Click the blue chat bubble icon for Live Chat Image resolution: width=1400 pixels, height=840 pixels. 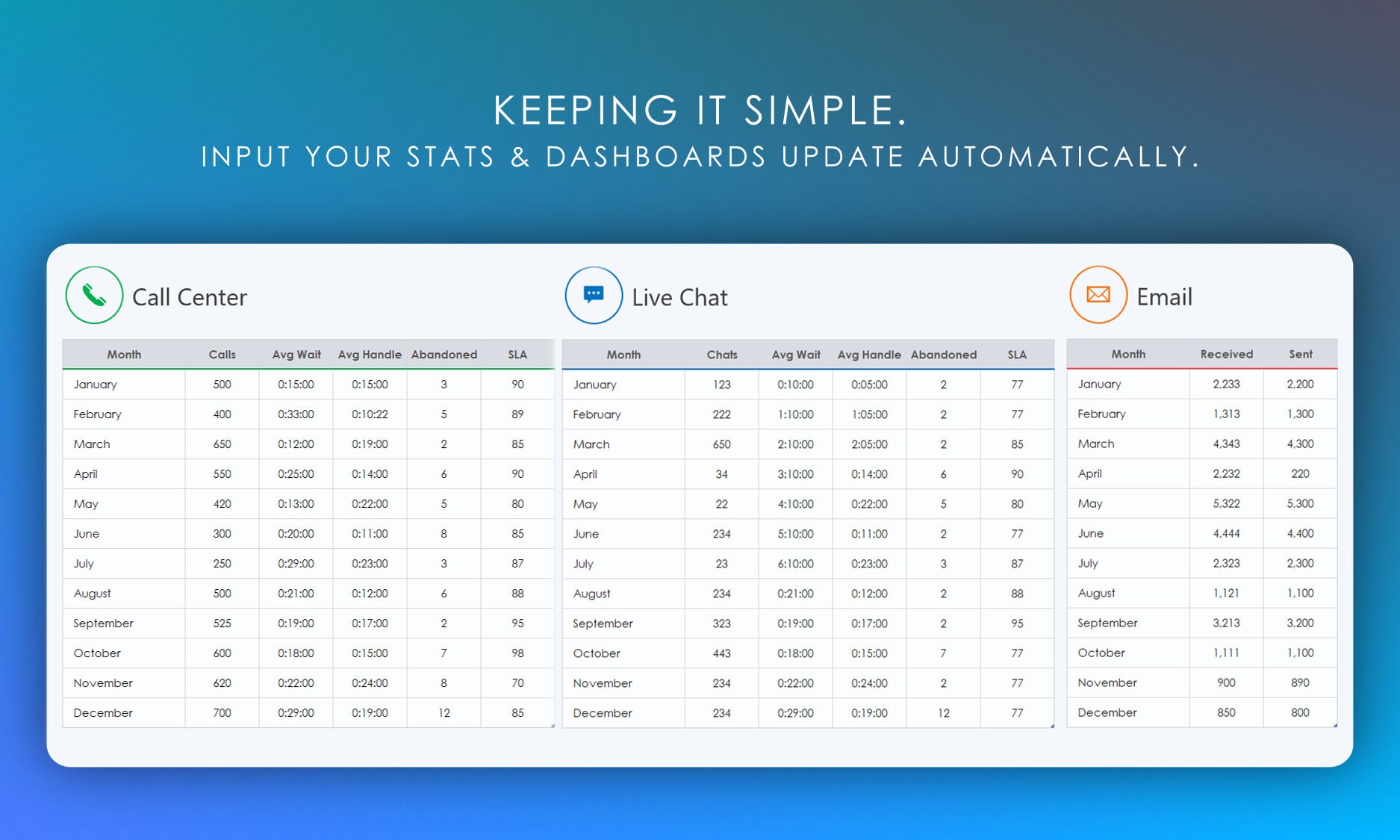point(593,293)
